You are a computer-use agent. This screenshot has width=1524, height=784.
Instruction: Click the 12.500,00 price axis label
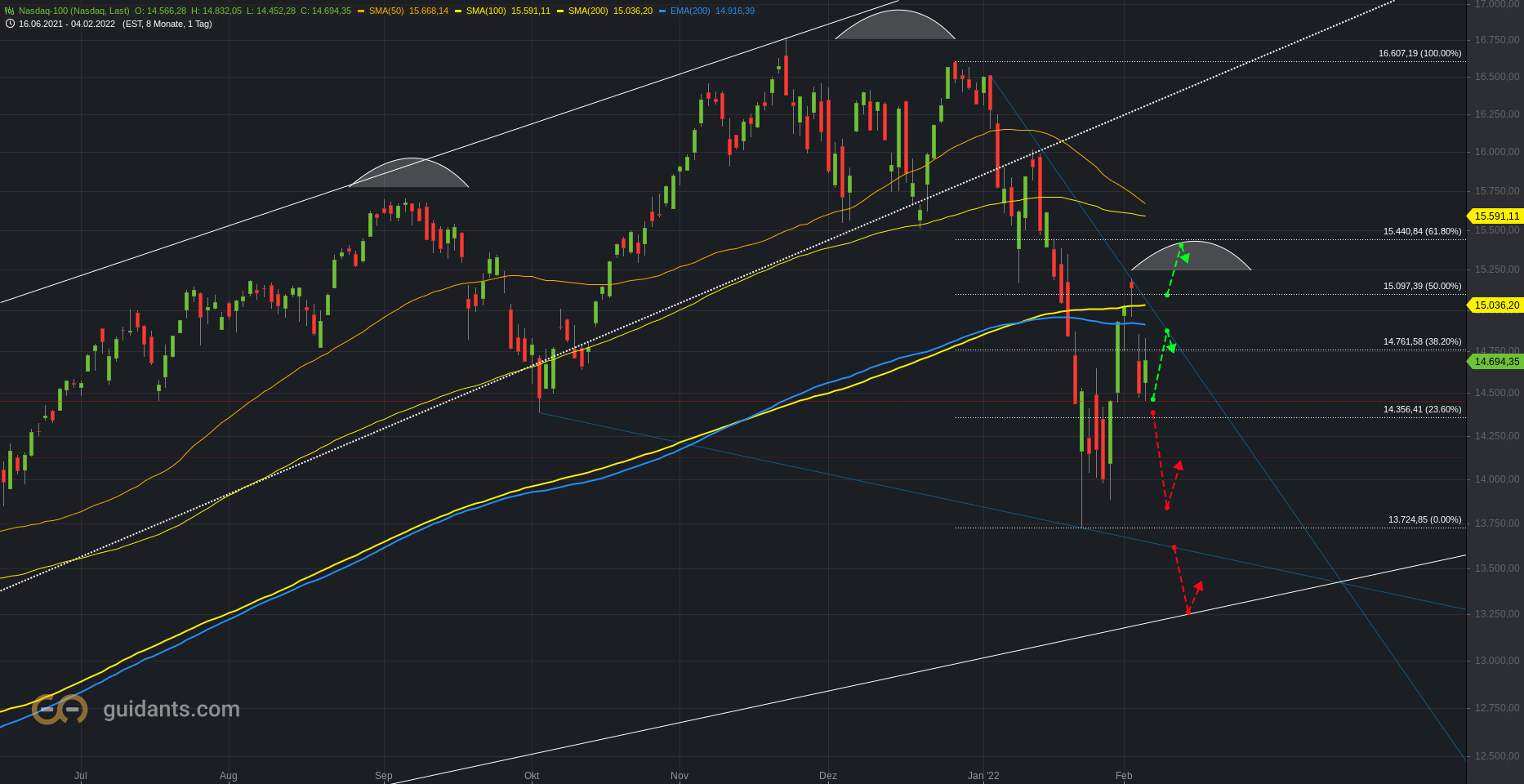pos(1497,756)
